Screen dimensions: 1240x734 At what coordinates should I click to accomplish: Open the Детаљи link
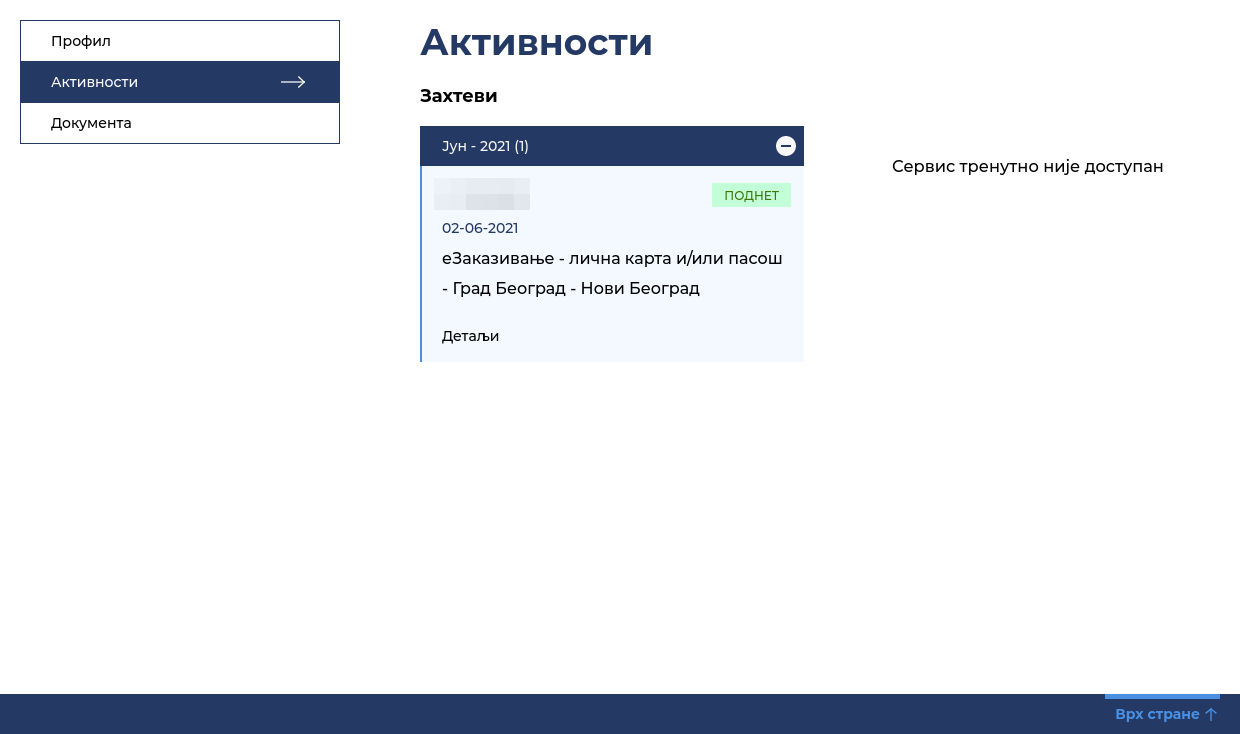(470, 336)
